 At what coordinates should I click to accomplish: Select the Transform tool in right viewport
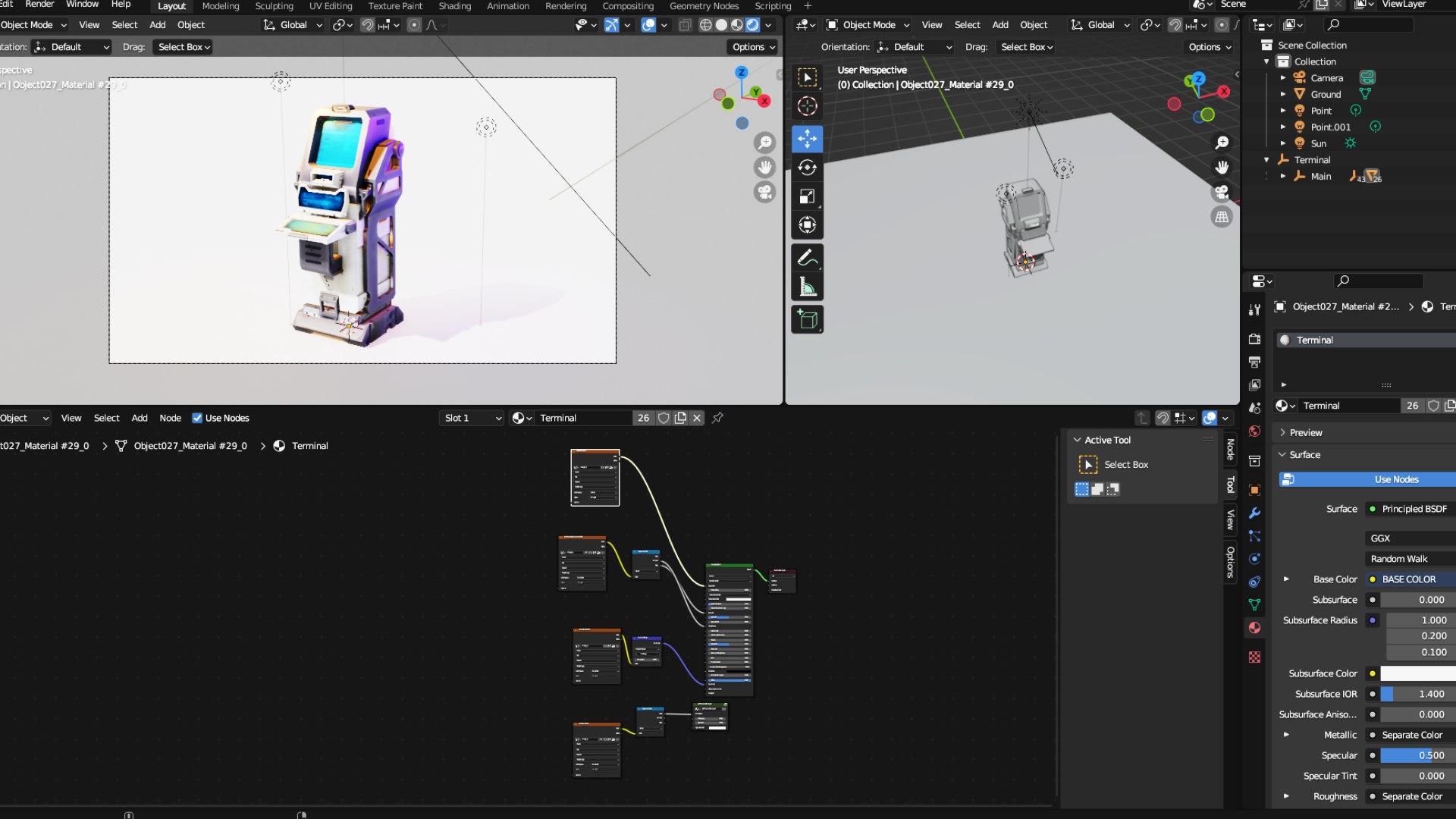pos(807,225)
